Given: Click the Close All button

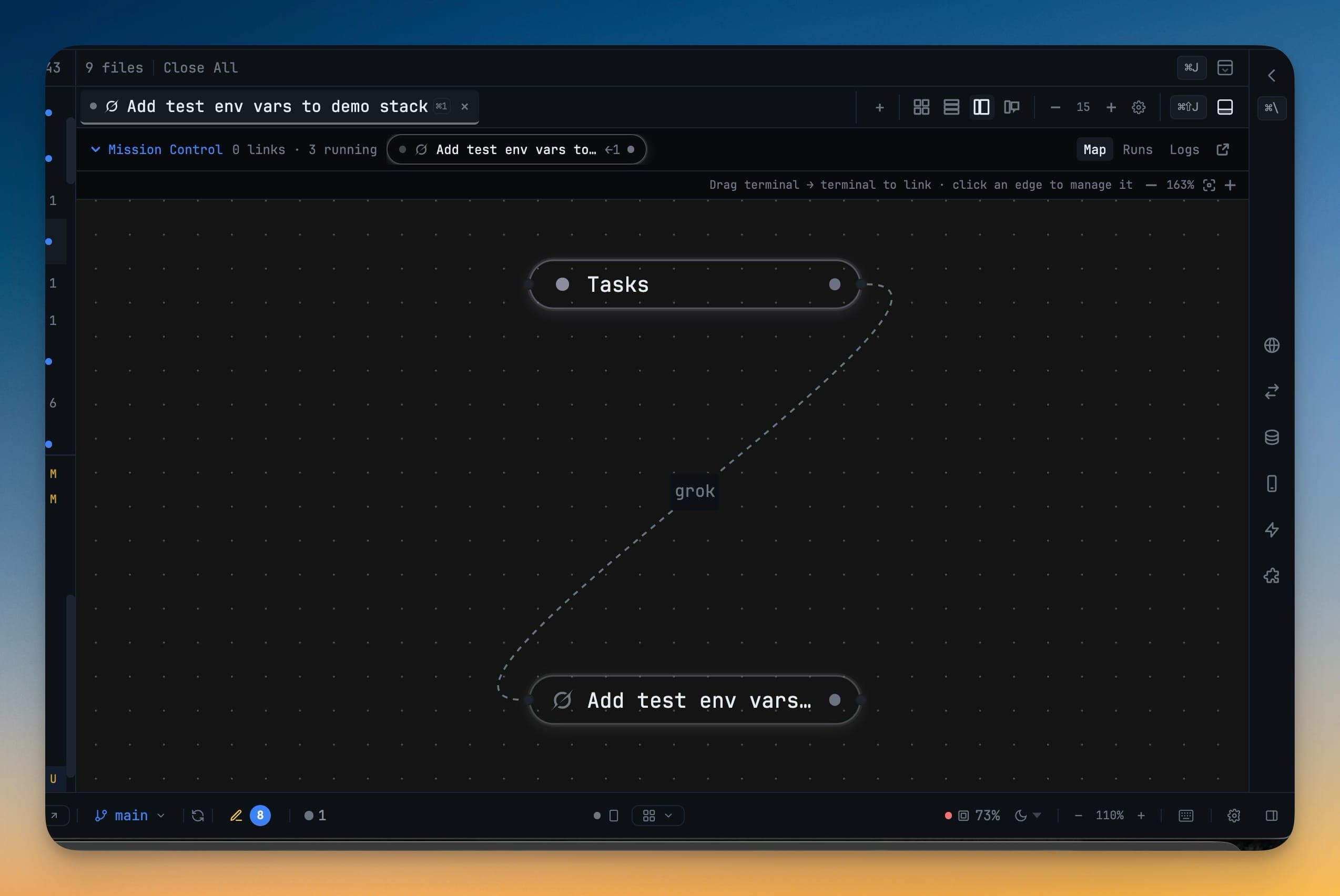Looking at the screenshot, I should (x=200, y=68).
